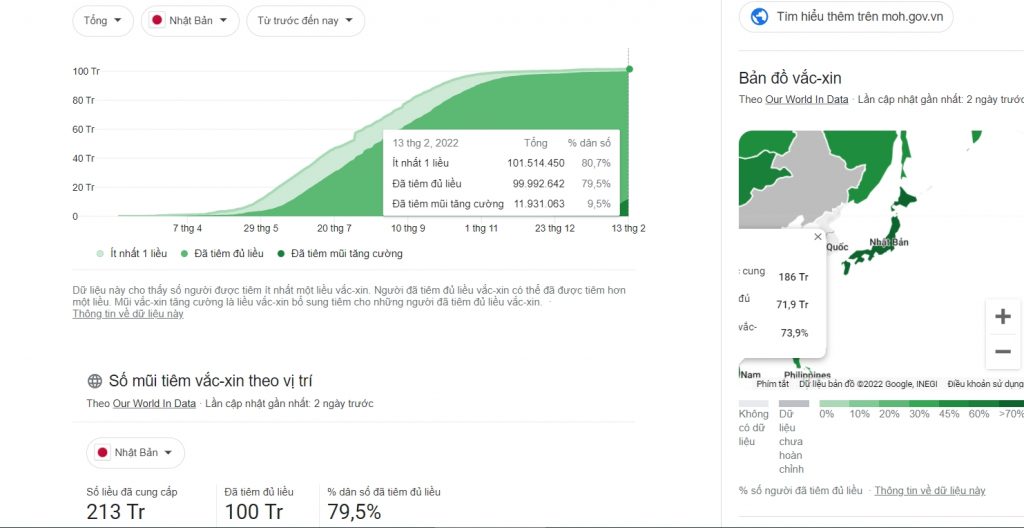Click the Japan flag icon in top dropdown

[157, 20]
